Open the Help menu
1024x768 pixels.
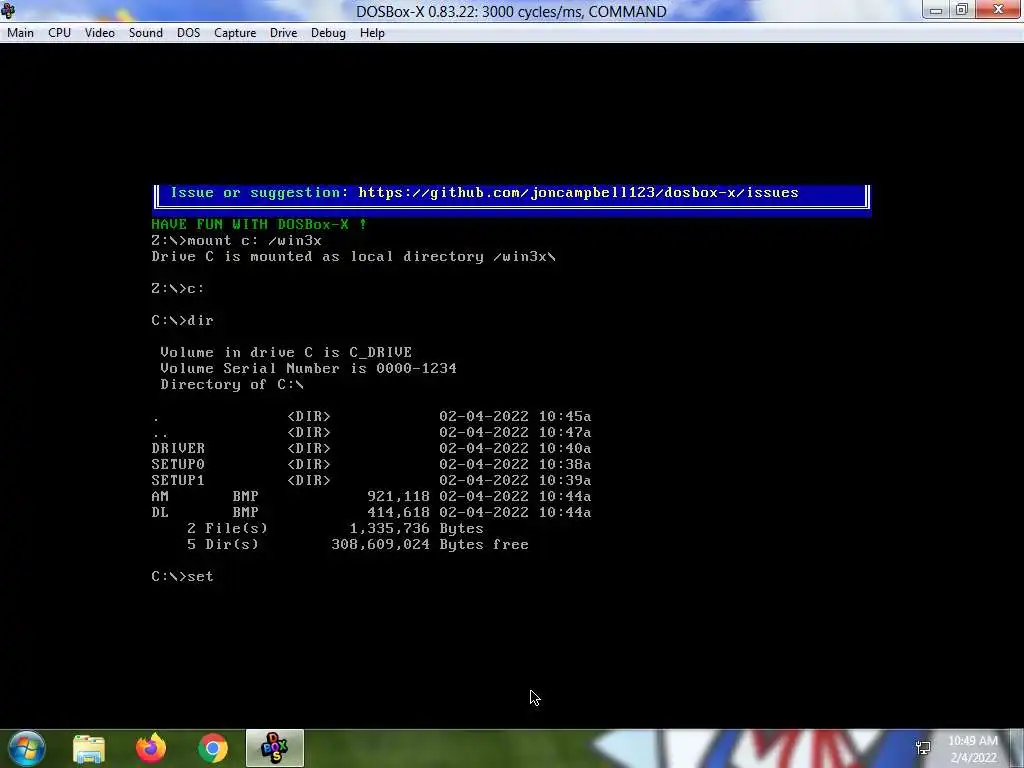(372, 33)
